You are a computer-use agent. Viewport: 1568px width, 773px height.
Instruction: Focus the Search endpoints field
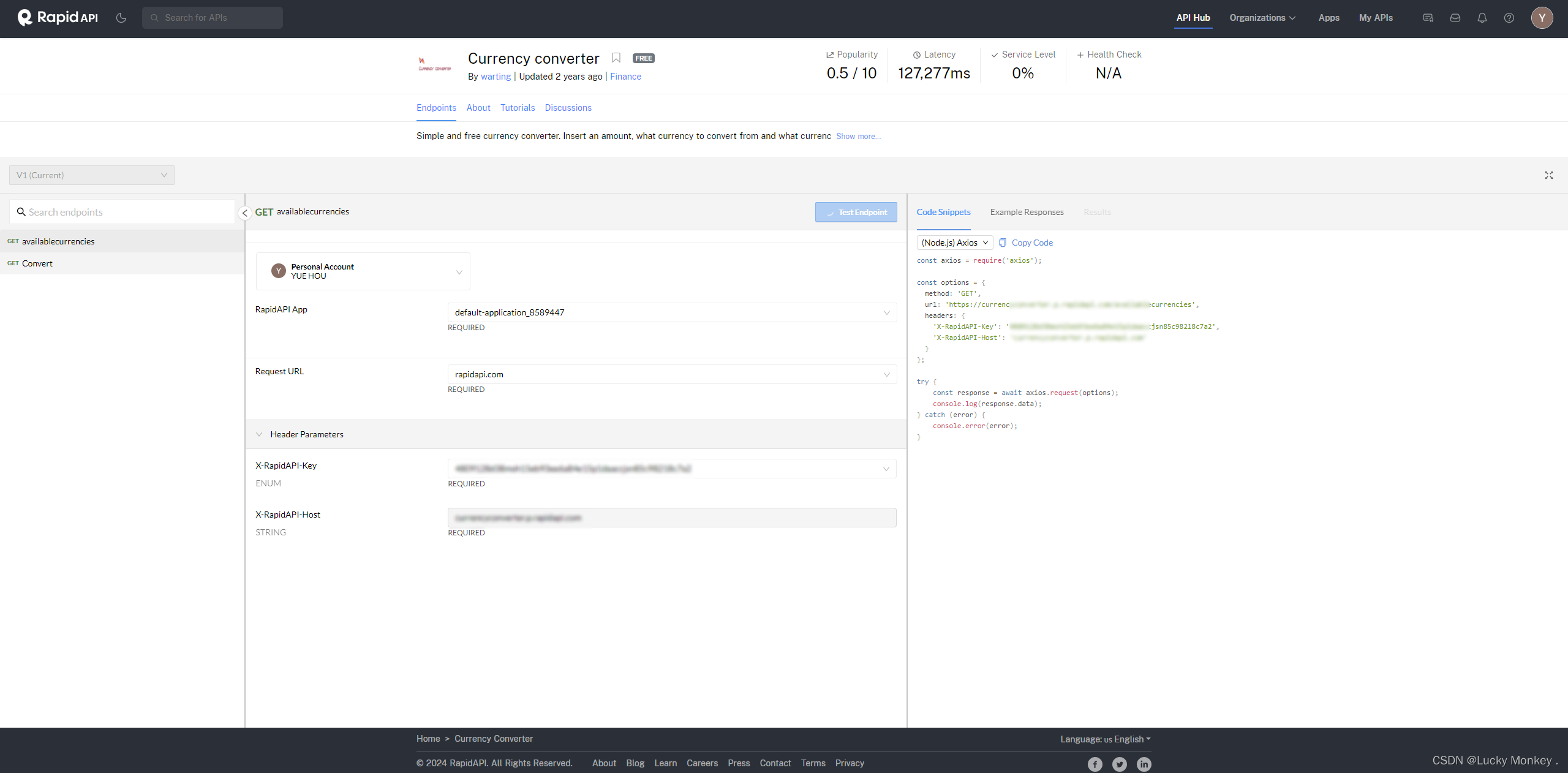coord(123,212)
